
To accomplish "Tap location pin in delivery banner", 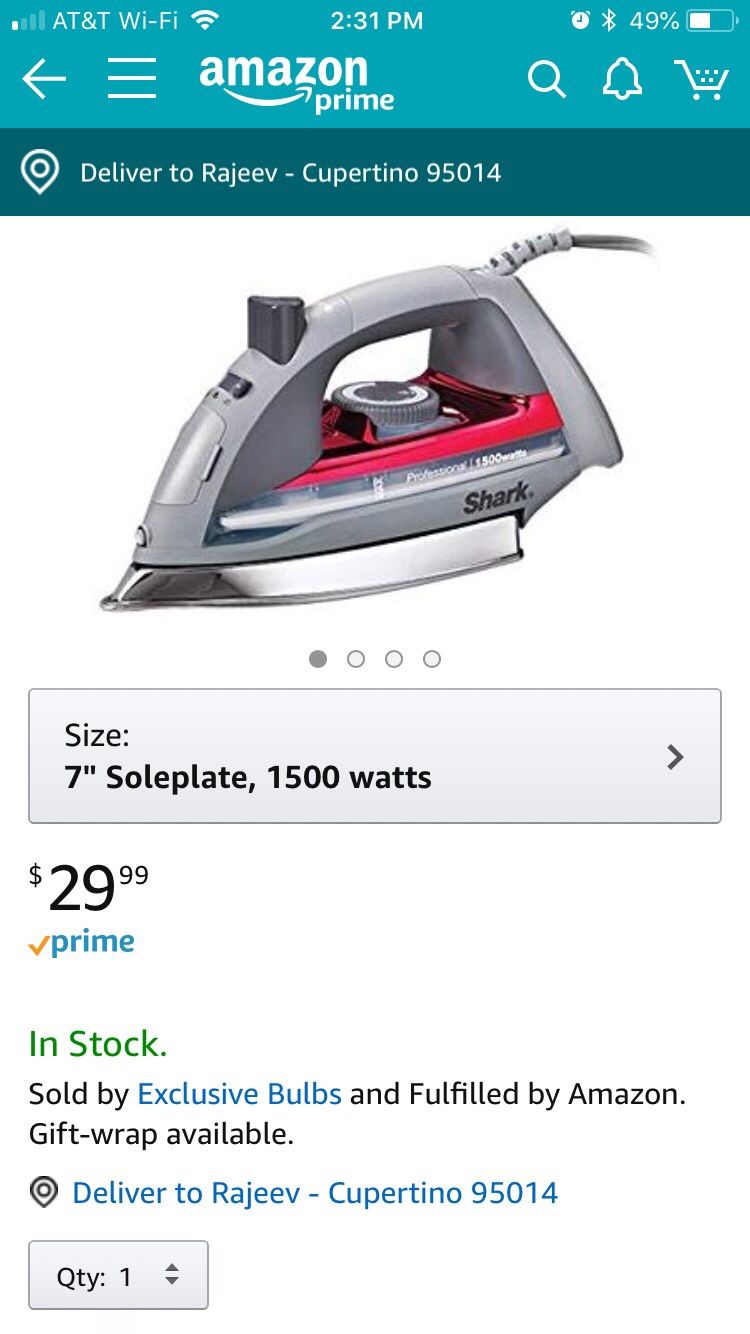I will [40, 172].
